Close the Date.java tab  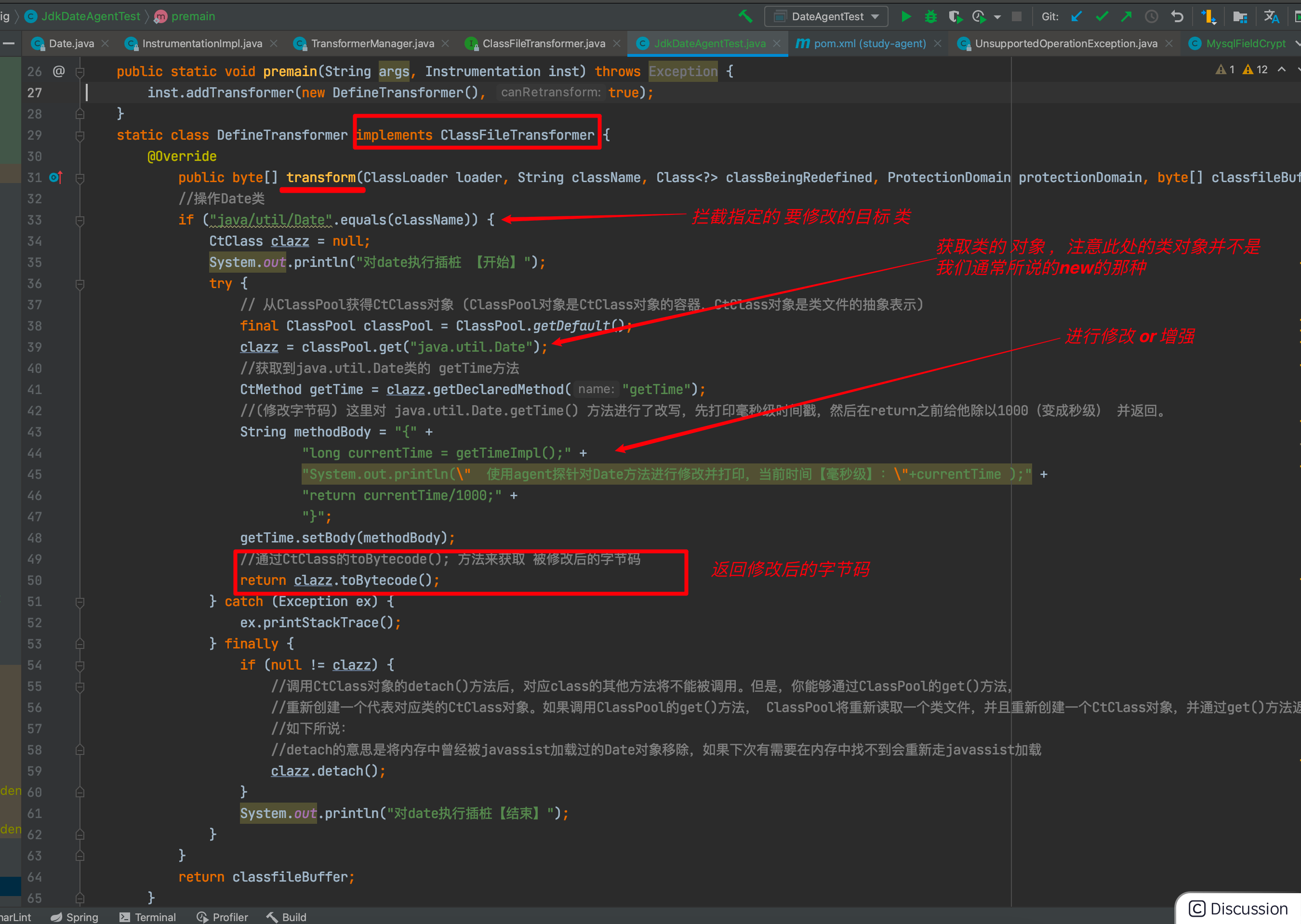106,43
